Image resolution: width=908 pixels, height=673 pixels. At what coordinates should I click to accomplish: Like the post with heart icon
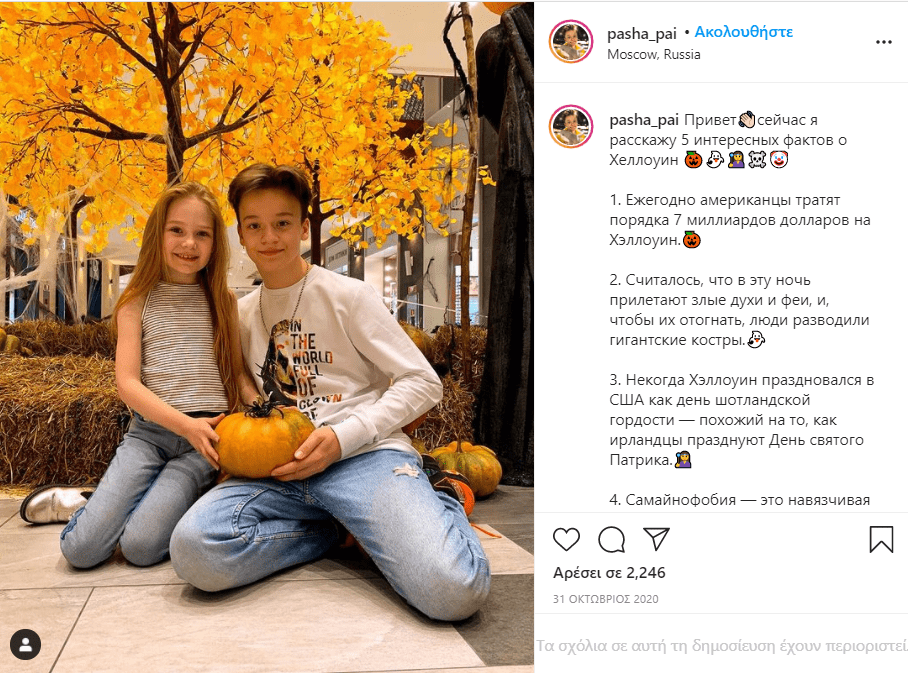[566, 539]
